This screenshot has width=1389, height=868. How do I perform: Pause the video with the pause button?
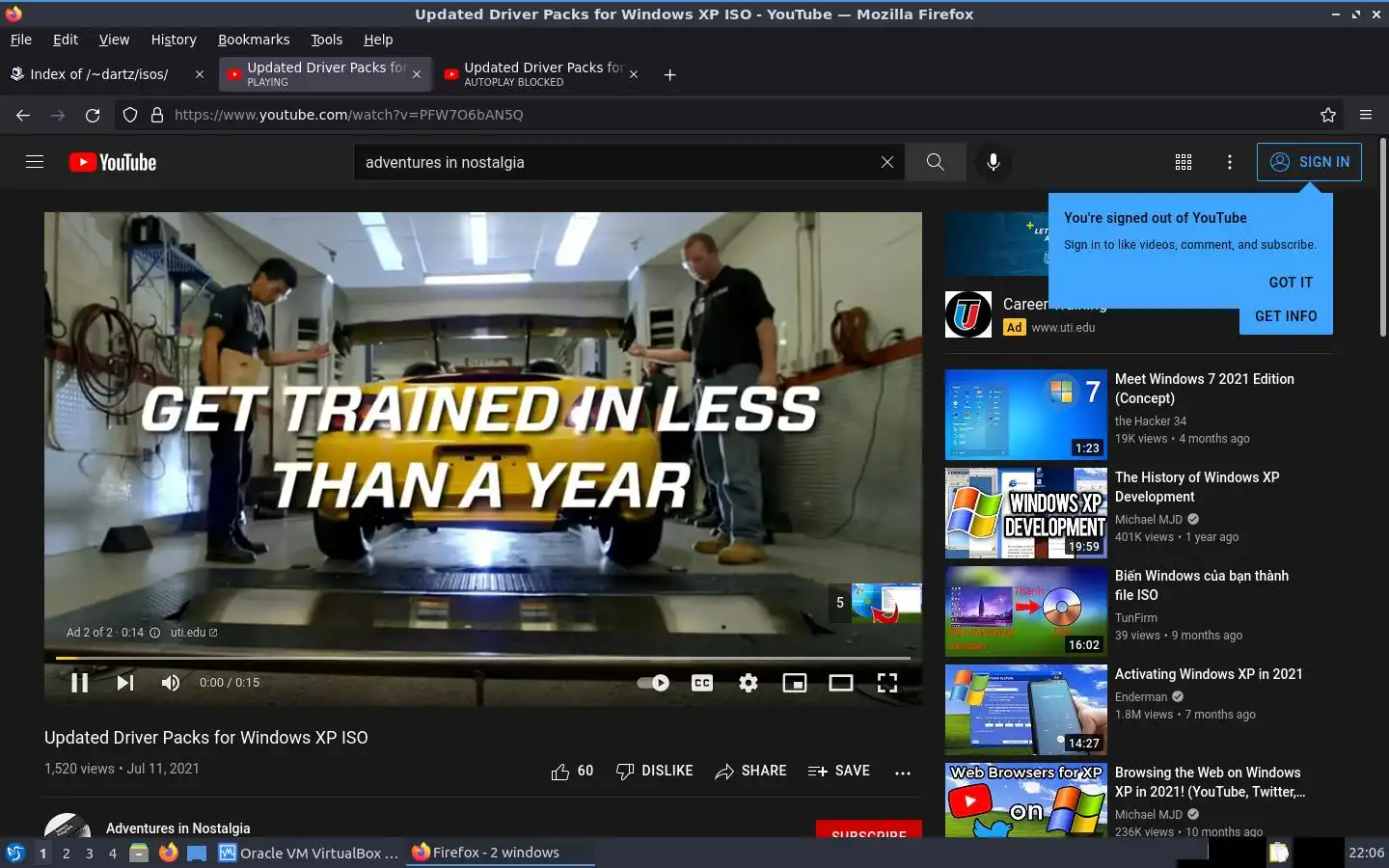[80, 683]
